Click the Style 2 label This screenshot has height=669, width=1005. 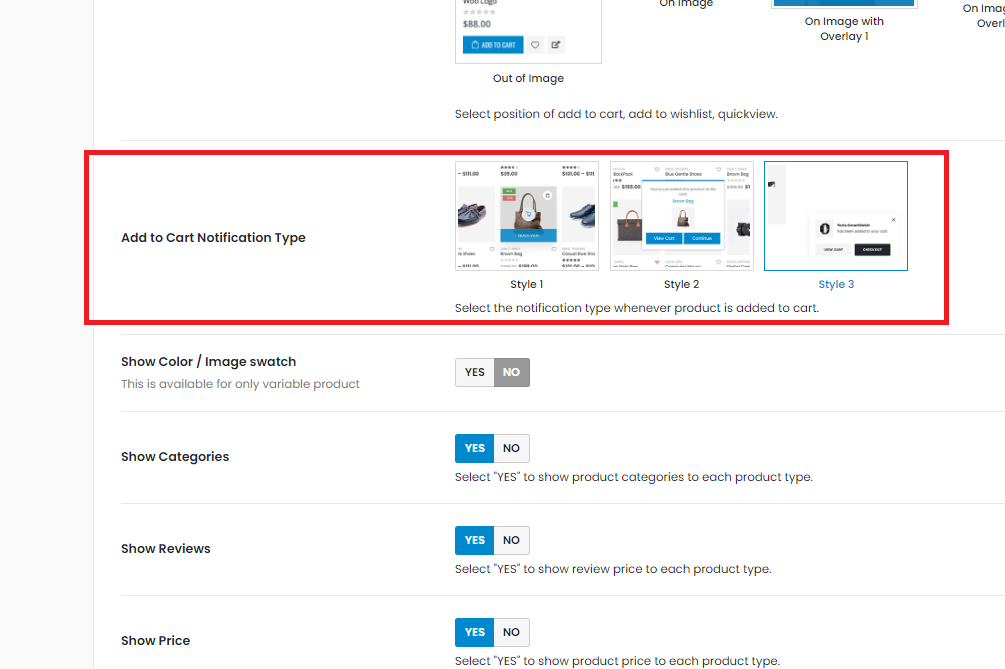click(x=681, y=285)
